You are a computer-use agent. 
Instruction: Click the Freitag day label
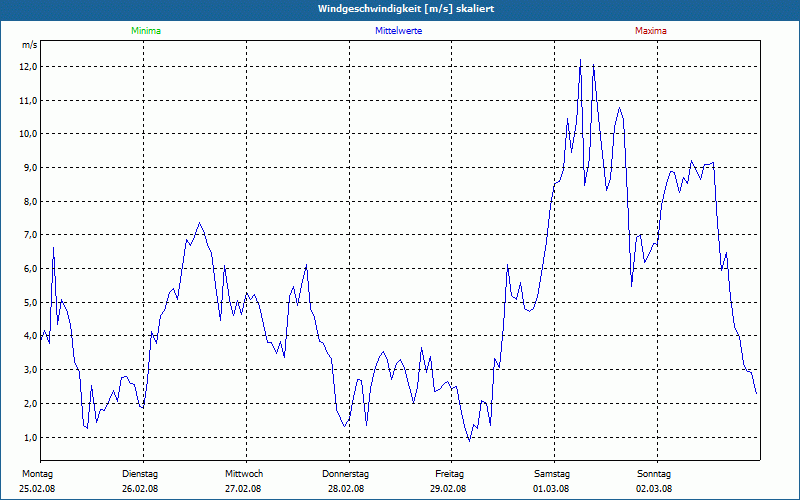pyautogui.click(x=449, y=474)
